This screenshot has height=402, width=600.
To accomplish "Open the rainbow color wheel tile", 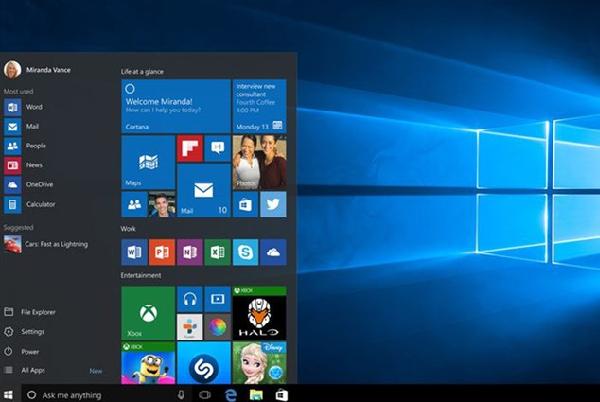I will tap(218, 327).
